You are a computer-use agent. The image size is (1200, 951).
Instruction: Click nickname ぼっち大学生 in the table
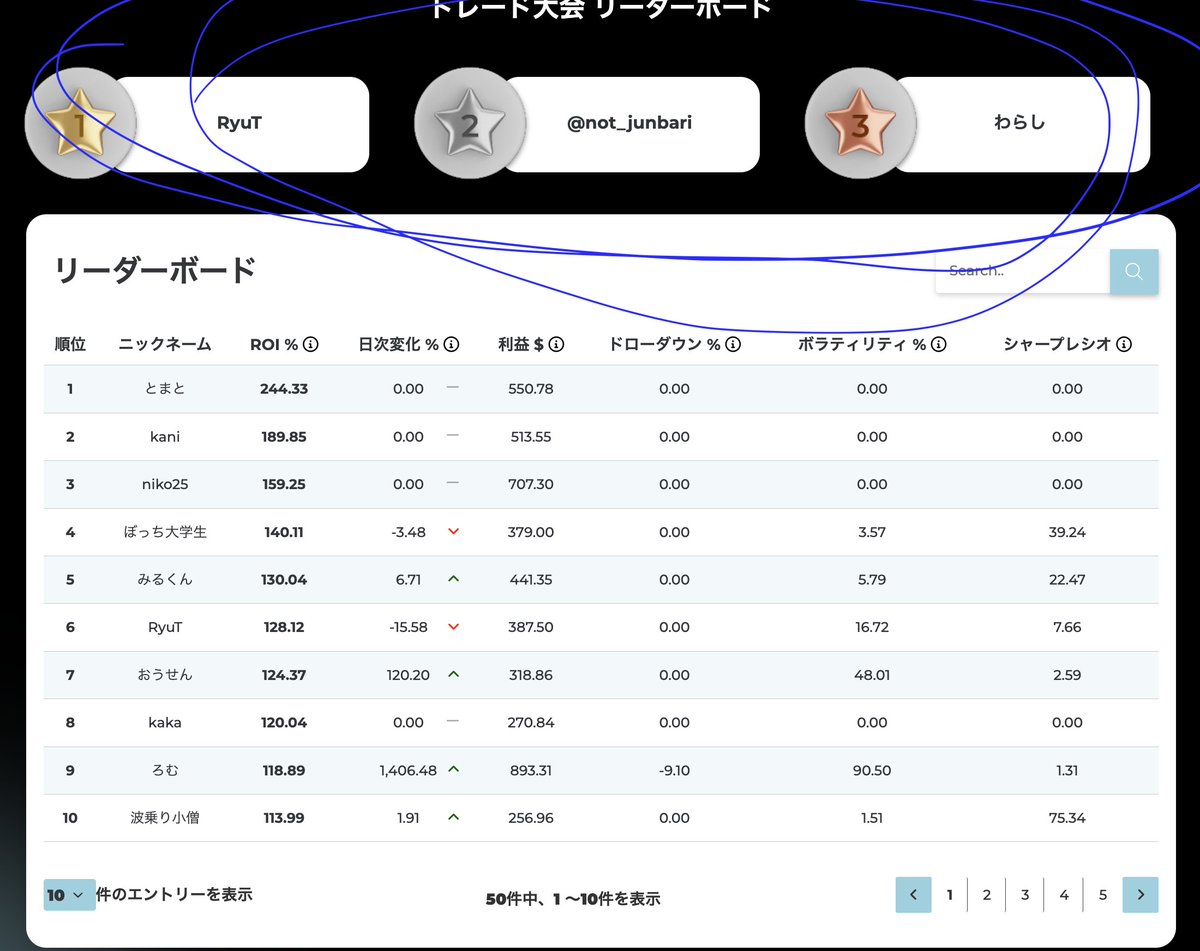coord(165,532)
